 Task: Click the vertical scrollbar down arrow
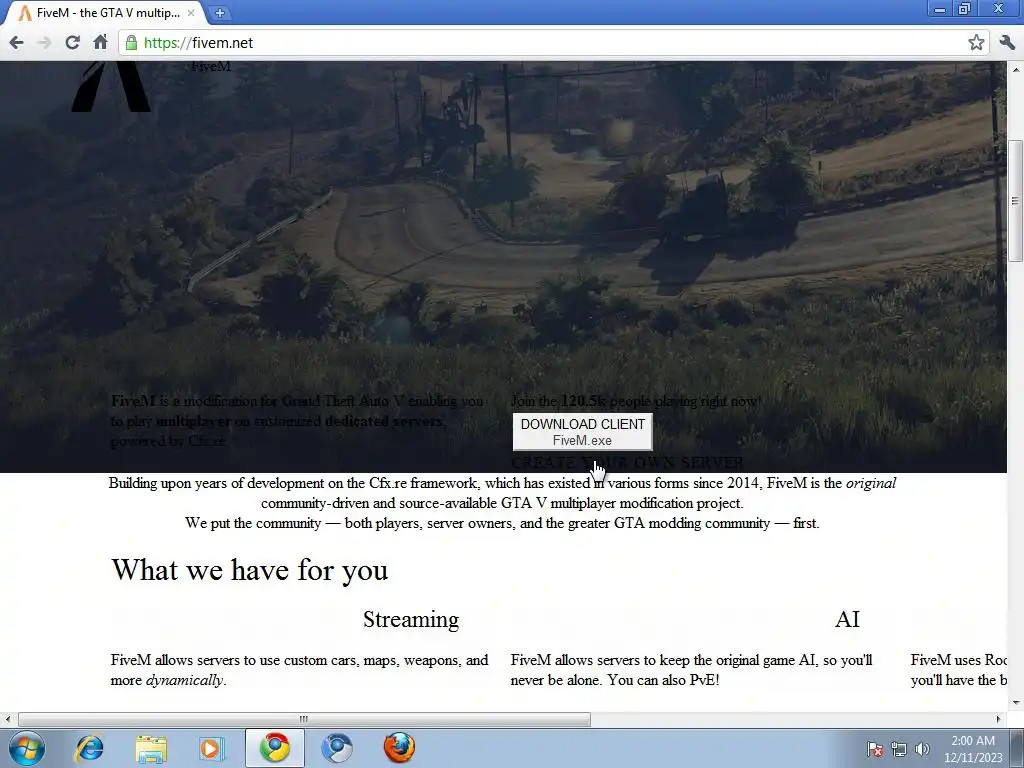[1016, 703]
